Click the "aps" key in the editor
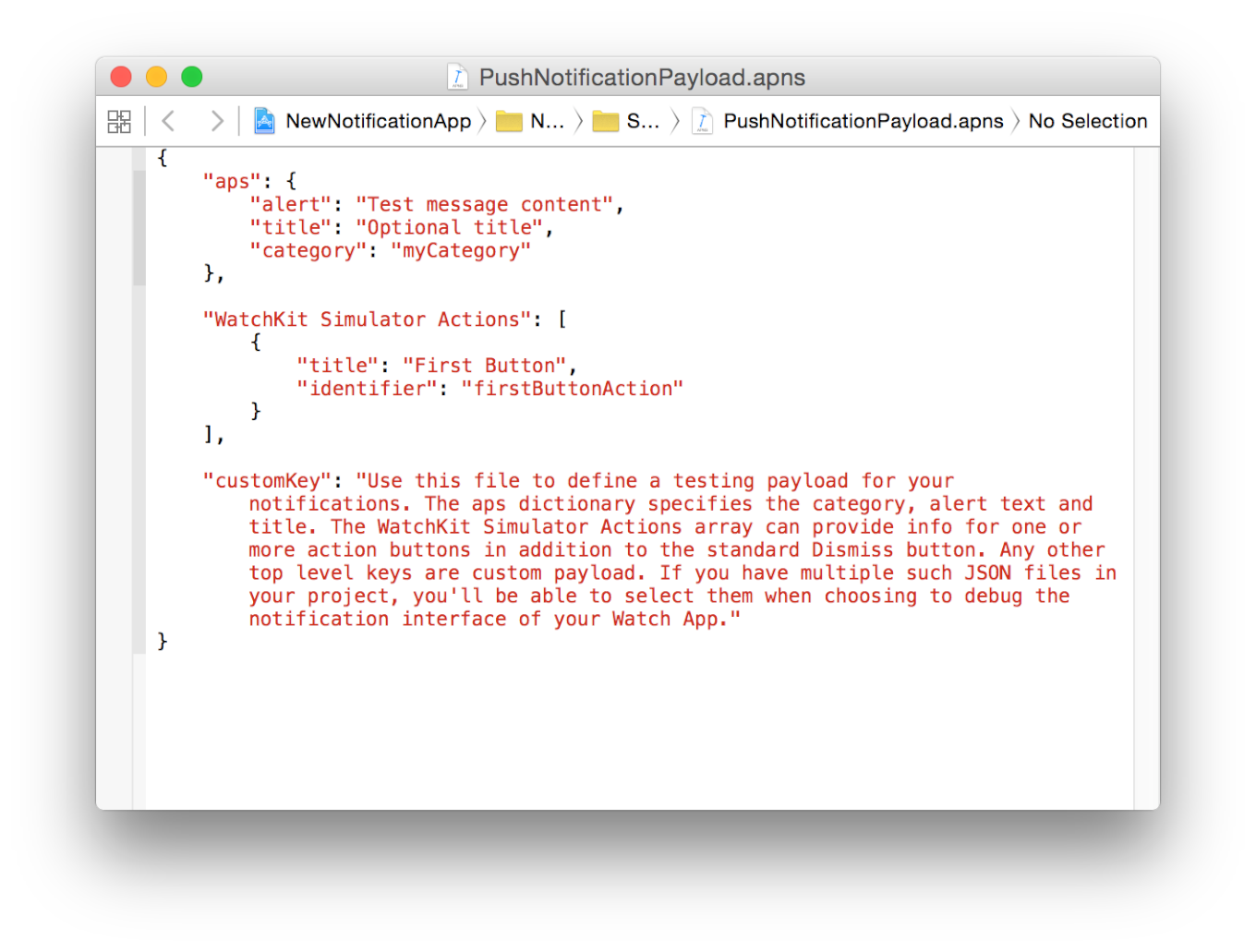 [232, 181]
